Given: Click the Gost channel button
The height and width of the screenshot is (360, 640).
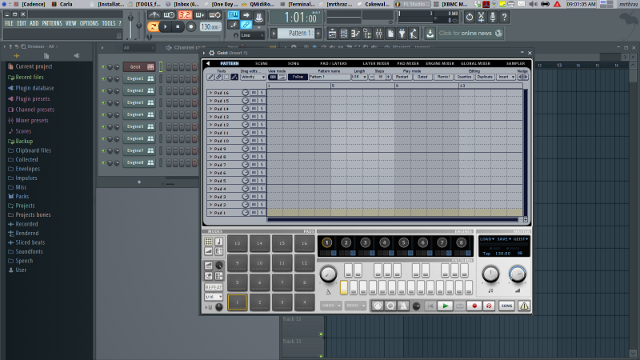Looking at the screenshot, I should click(139, 67).
